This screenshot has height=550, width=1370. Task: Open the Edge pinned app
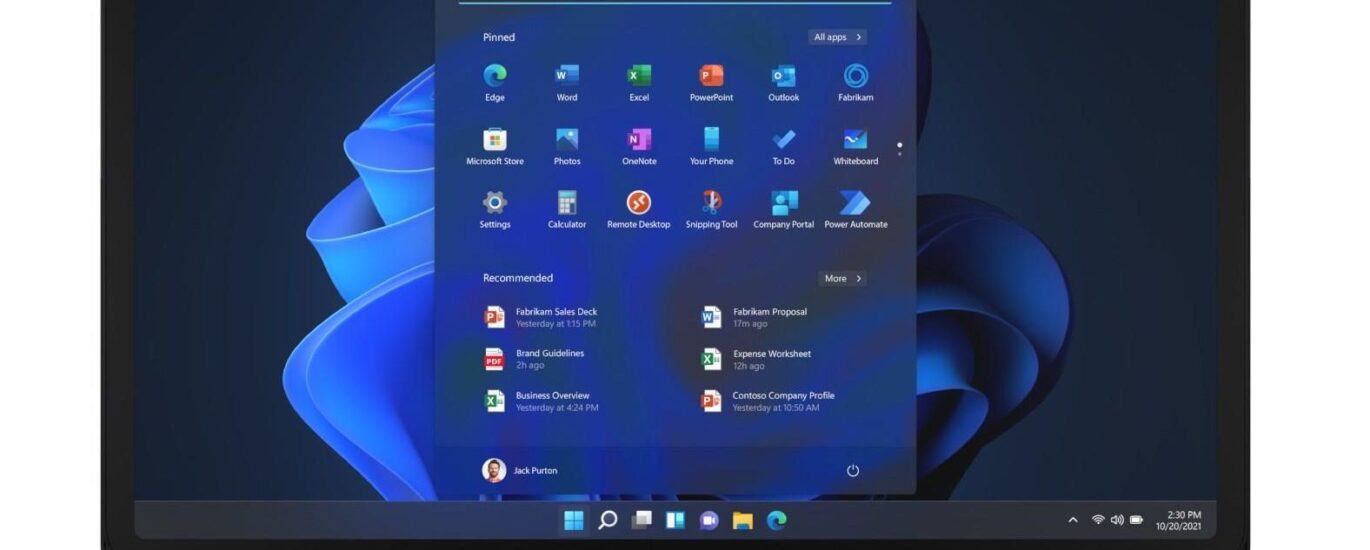(495, 83)
